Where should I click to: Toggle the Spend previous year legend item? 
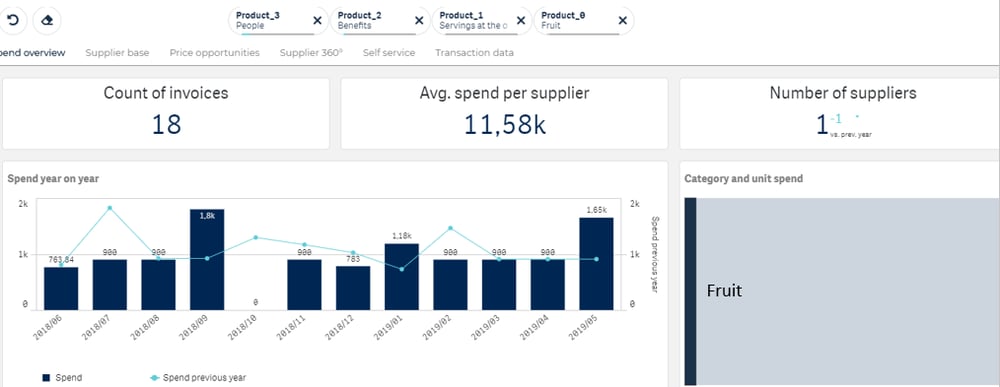tap(198, 377)
